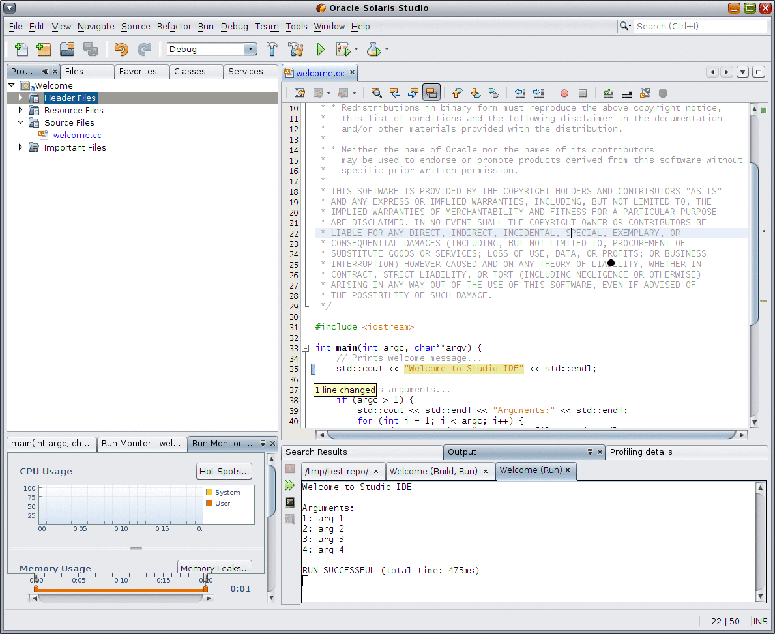This screenshot has height=634, width=775.
Task: Click the New Project toolbar icon
Action: pos(43,49)
